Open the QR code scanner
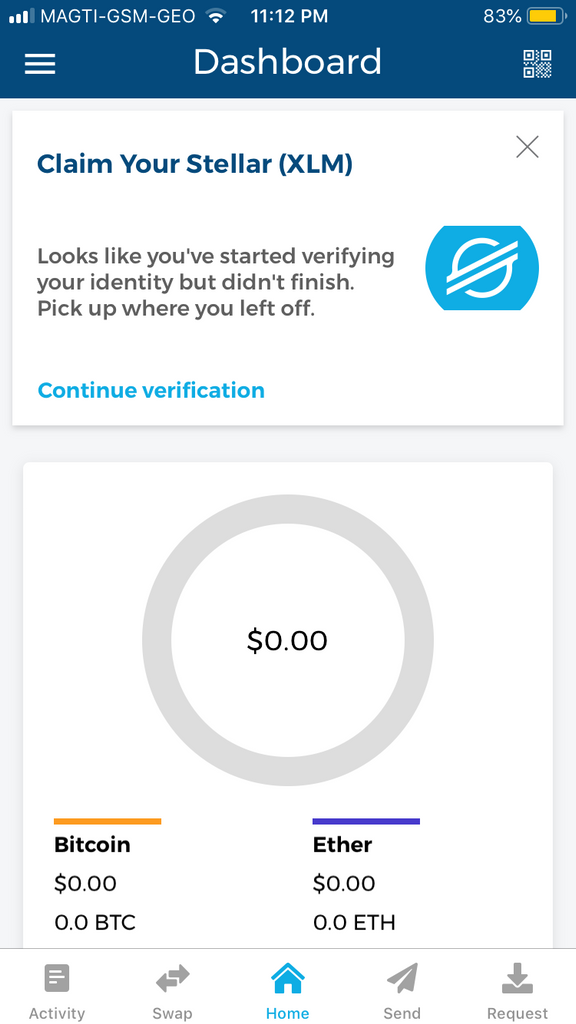 (x=537, y=63)
